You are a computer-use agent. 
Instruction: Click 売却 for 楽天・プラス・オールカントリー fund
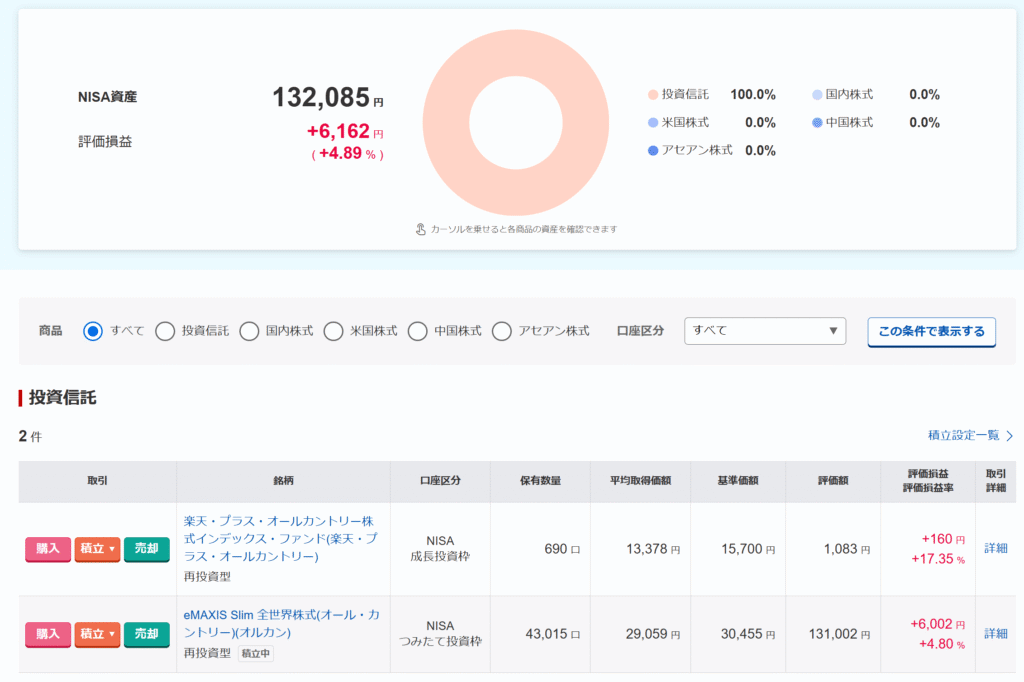coord(146,549)
